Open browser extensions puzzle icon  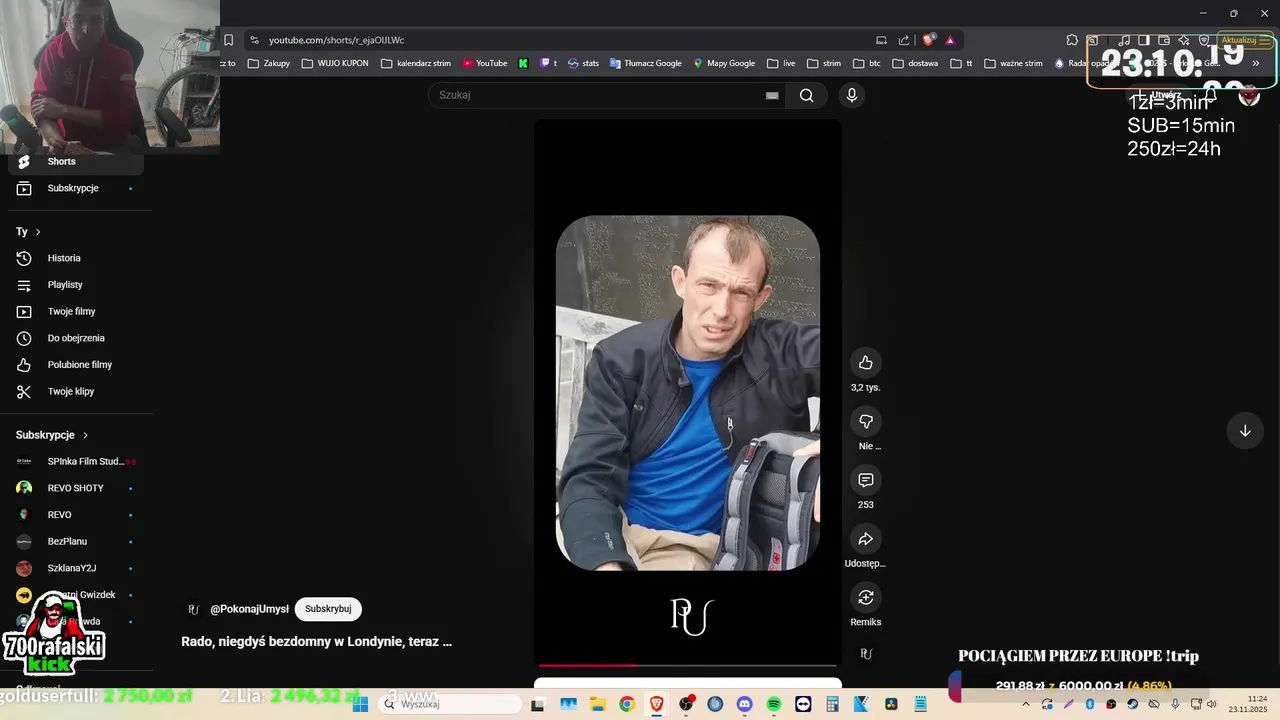(1072, 40)
